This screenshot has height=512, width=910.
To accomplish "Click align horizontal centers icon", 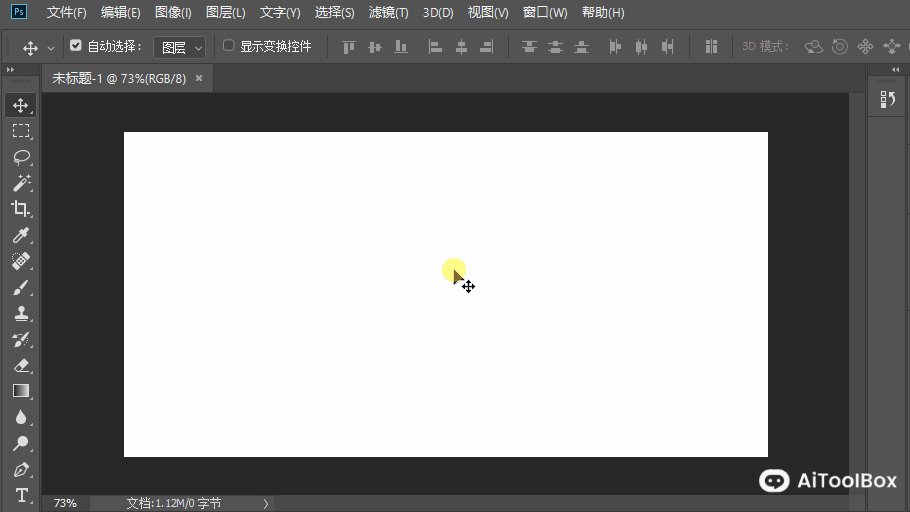I will (461, 47).
